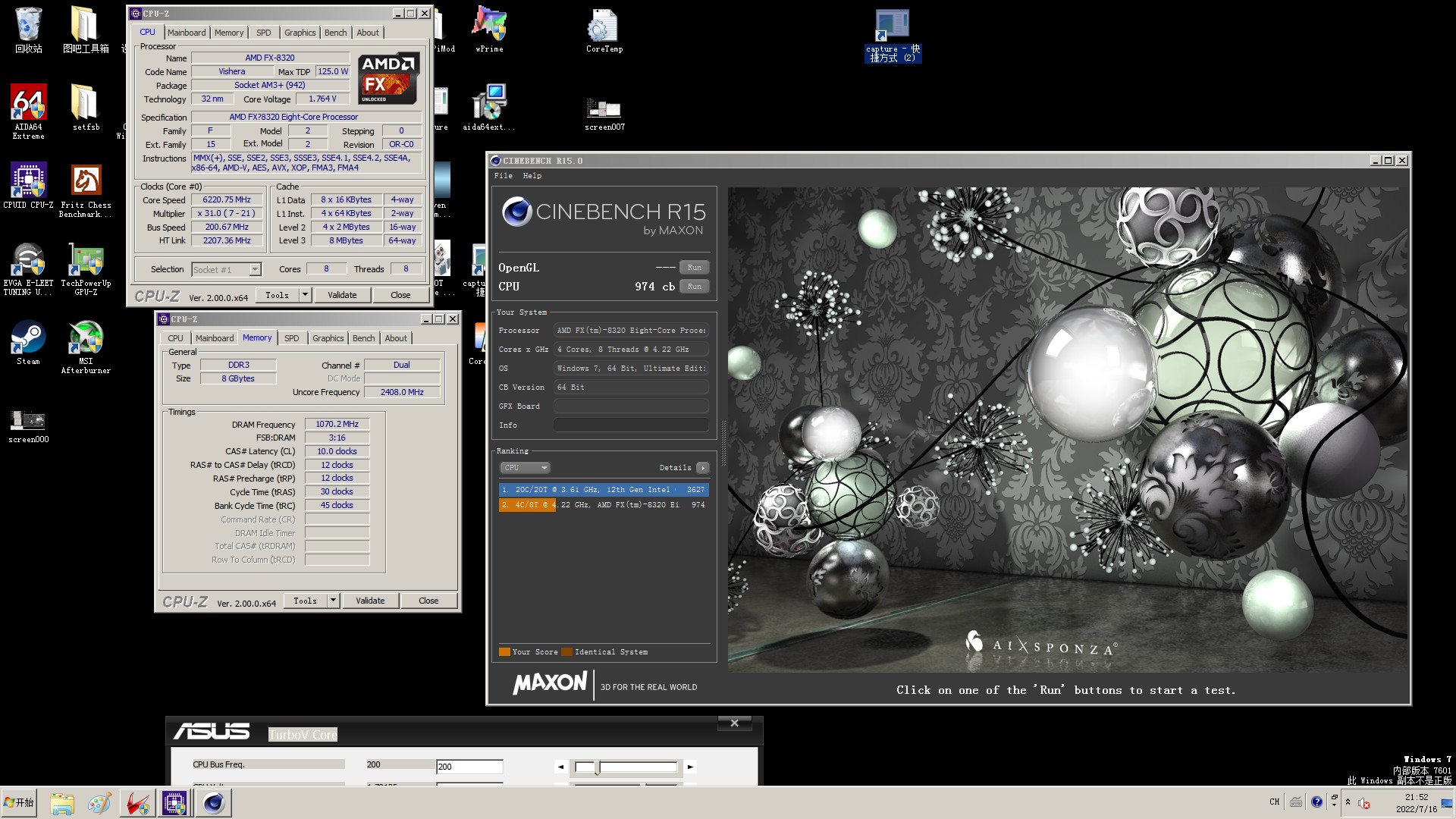Launch wPrime desktop icon
Image resolution: width=1456 pixels, height=819 pixels.
[489, 30]
